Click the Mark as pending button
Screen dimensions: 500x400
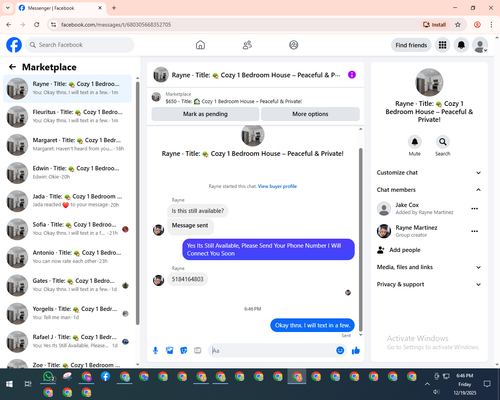click(205, 114)
